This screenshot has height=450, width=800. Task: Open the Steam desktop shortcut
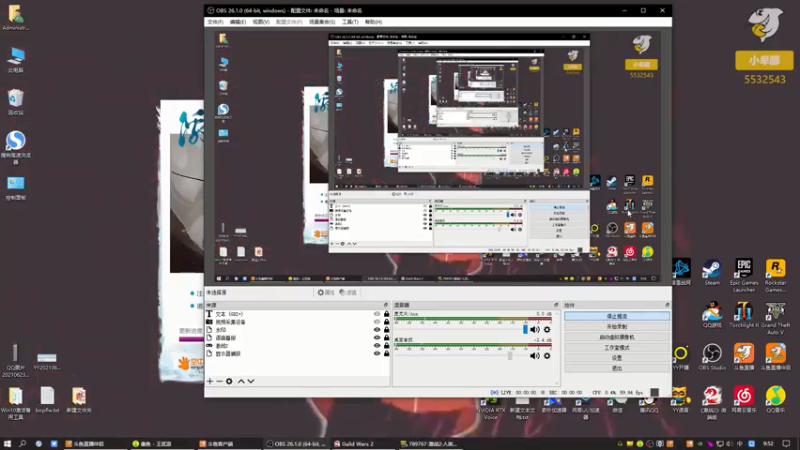pos(712,272)
